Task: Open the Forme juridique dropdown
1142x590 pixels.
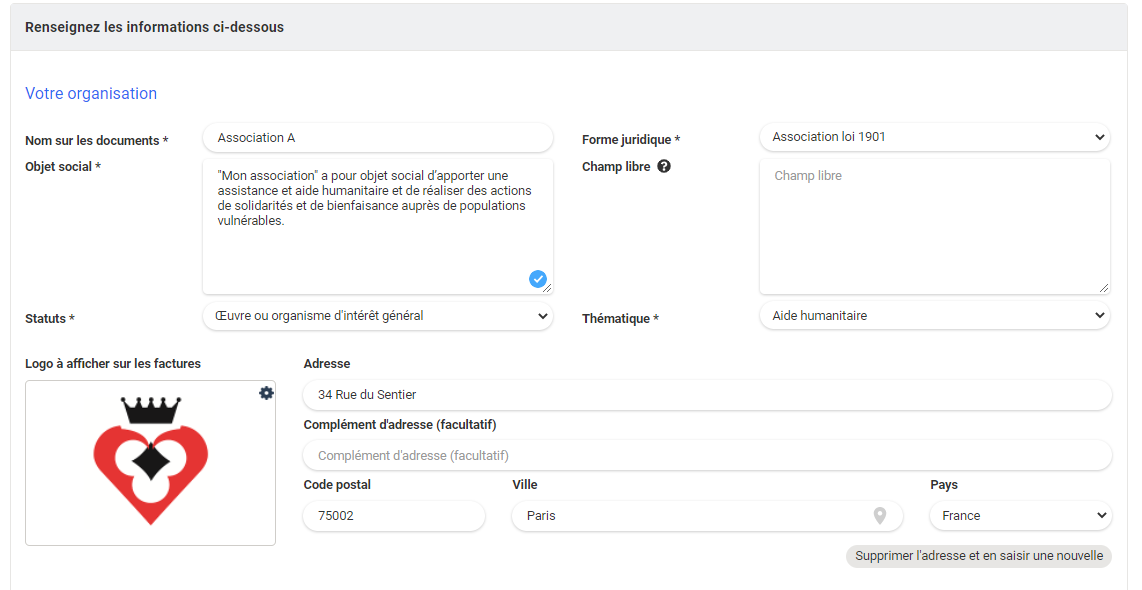Action: pyautogui.click(x=934, y=137)
